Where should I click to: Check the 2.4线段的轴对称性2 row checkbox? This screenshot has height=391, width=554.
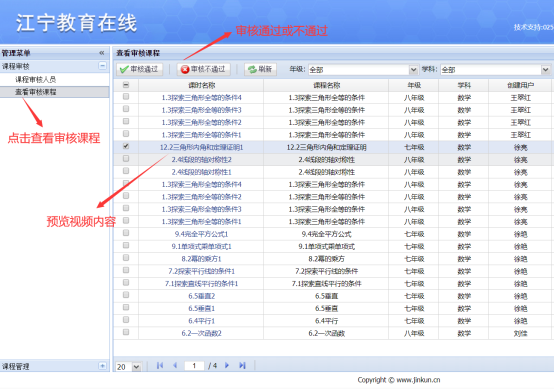[126, 159]
